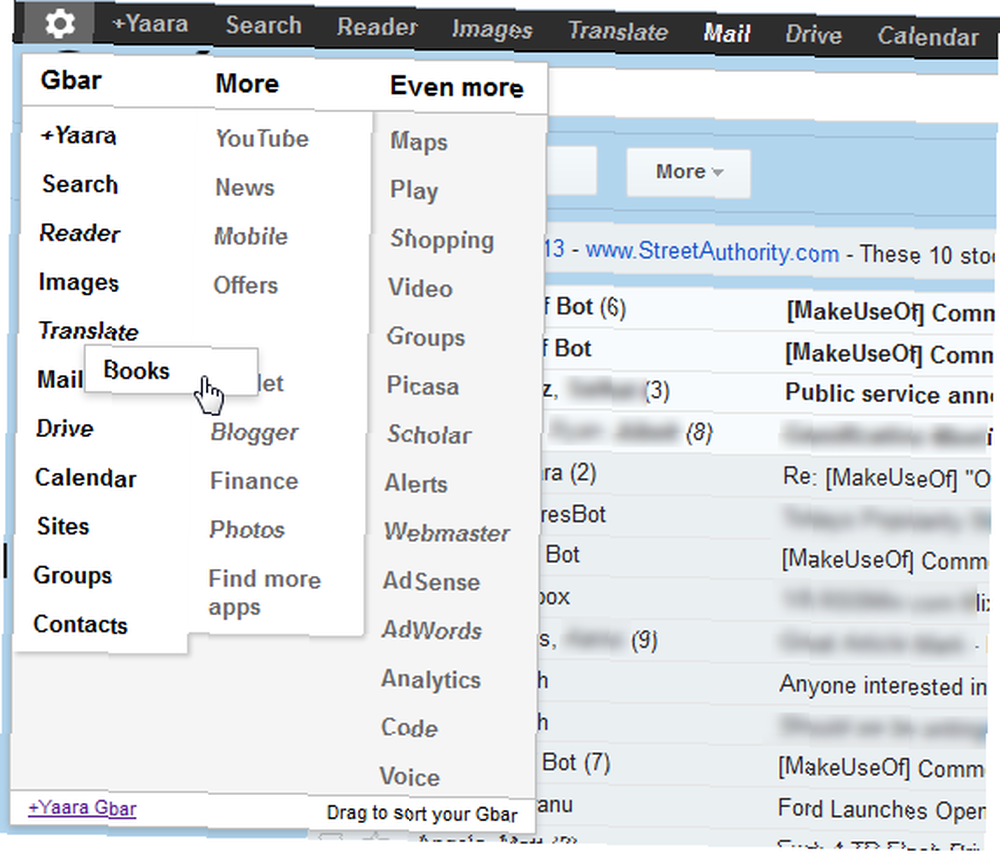Open the Bot (6) MakeUseOf email
This screenshot has width=1000, height=854.
click(769, 310)
